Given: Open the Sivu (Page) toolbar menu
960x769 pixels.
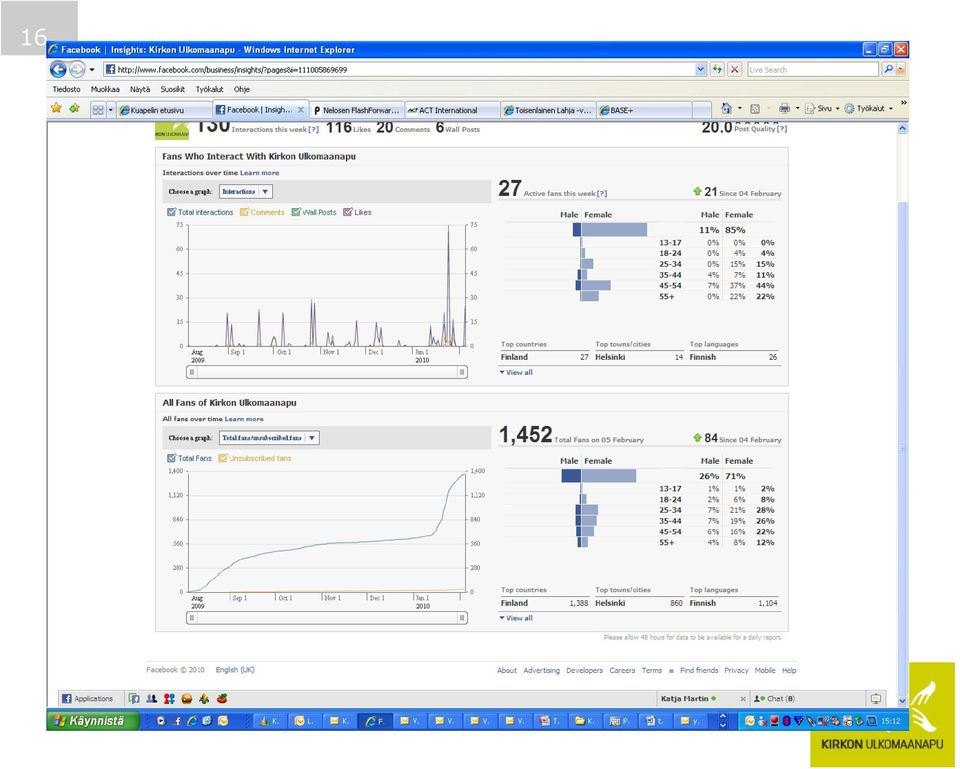Looking at the screenshot, I should [822, 109].
